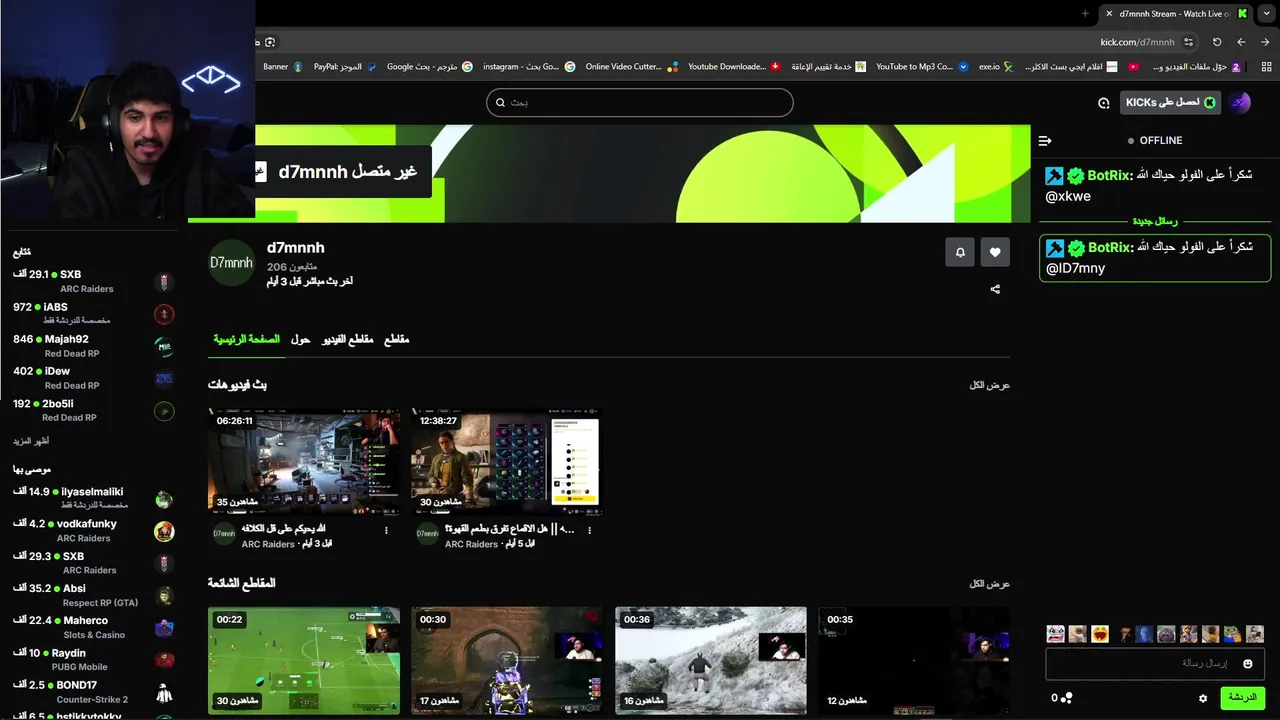
Task: Play the 00:22 soccer clip thumbnail
Action: [304, 660]
